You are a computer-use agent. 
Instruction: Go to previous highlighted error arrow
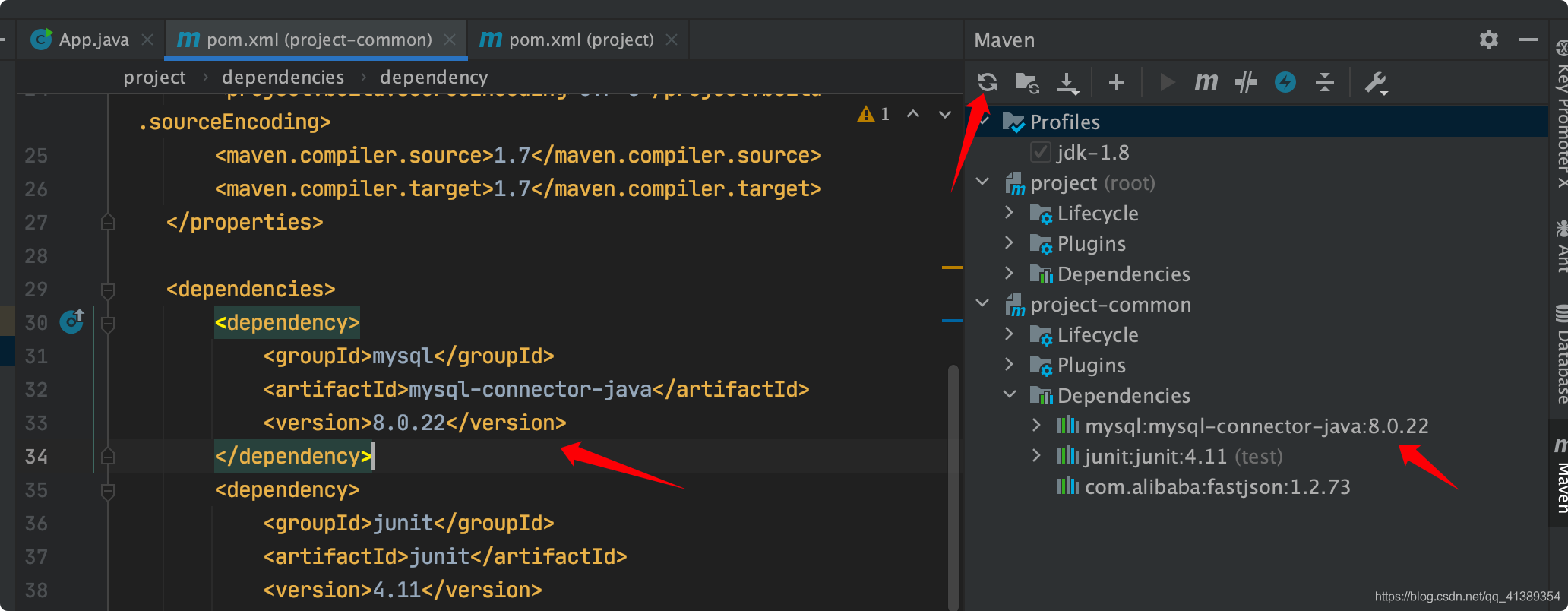tap(913, 114)
